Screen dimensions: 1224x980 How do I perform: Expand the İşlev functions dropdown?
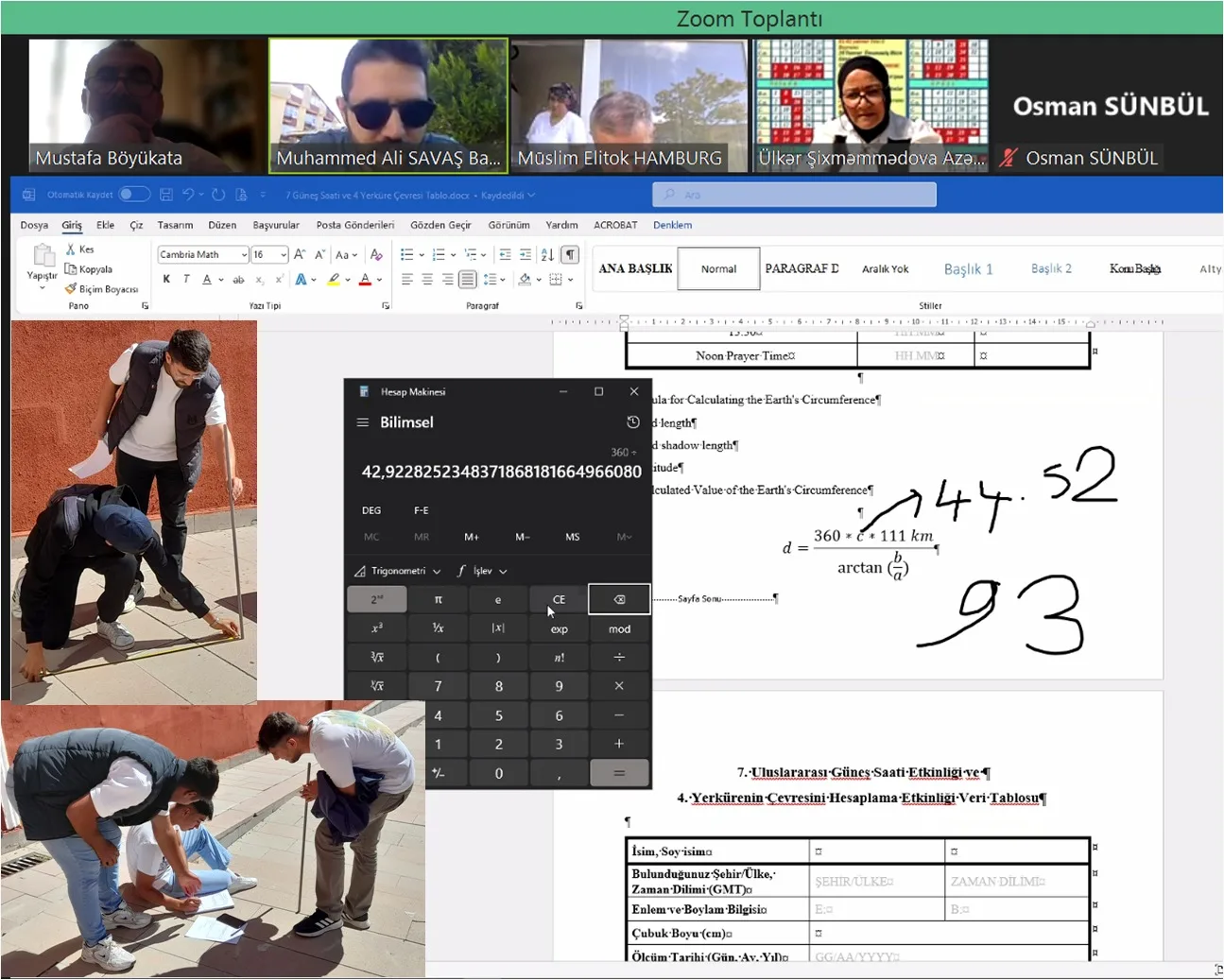[483, 571]
